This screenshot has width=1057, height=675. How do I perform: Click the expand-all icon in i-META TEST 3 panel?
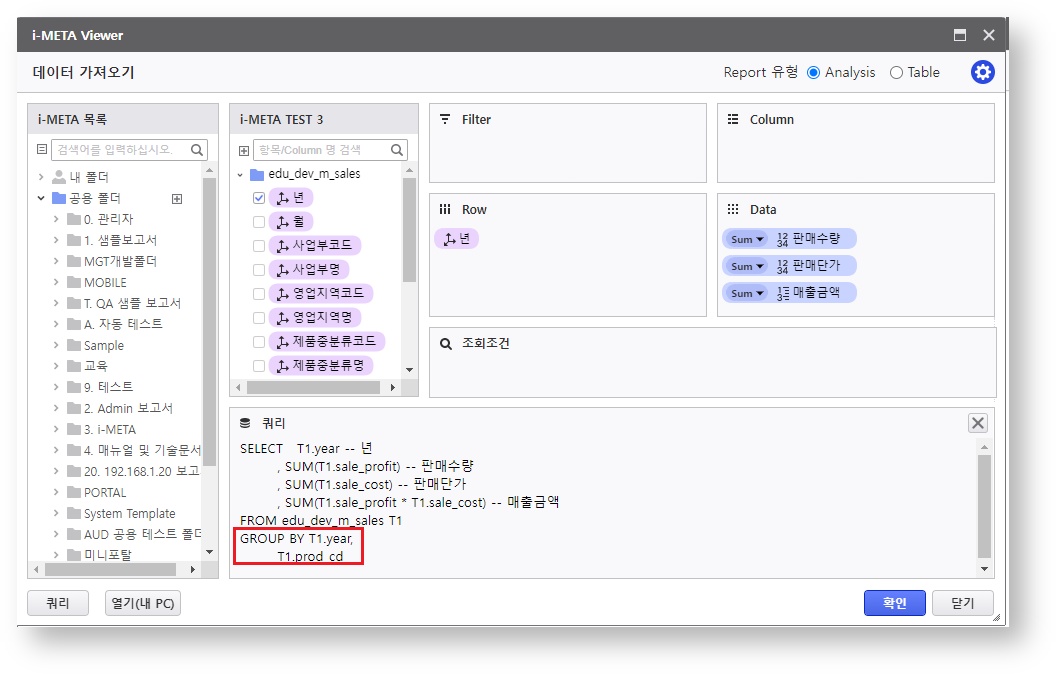point(244,150)
